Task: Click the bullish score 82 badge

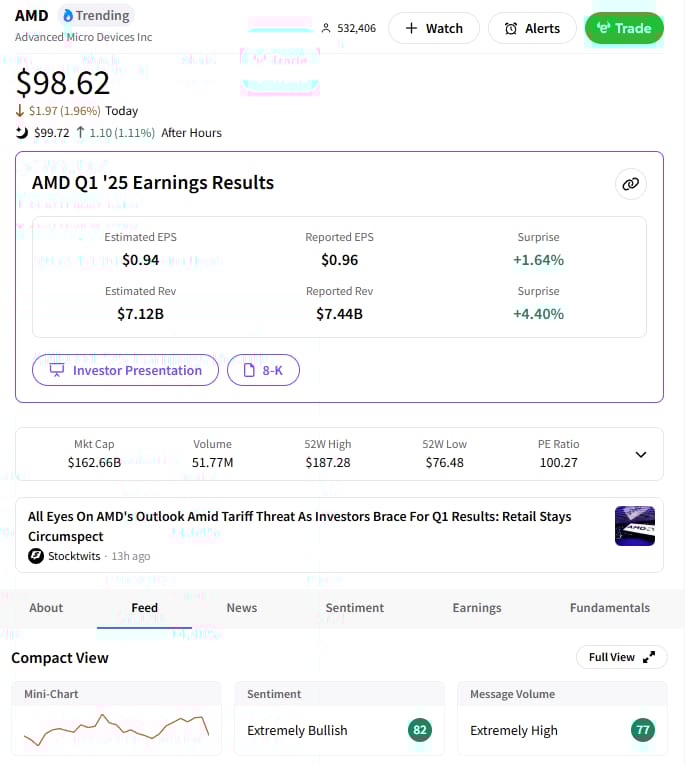Action: click(x=420, y=730)
